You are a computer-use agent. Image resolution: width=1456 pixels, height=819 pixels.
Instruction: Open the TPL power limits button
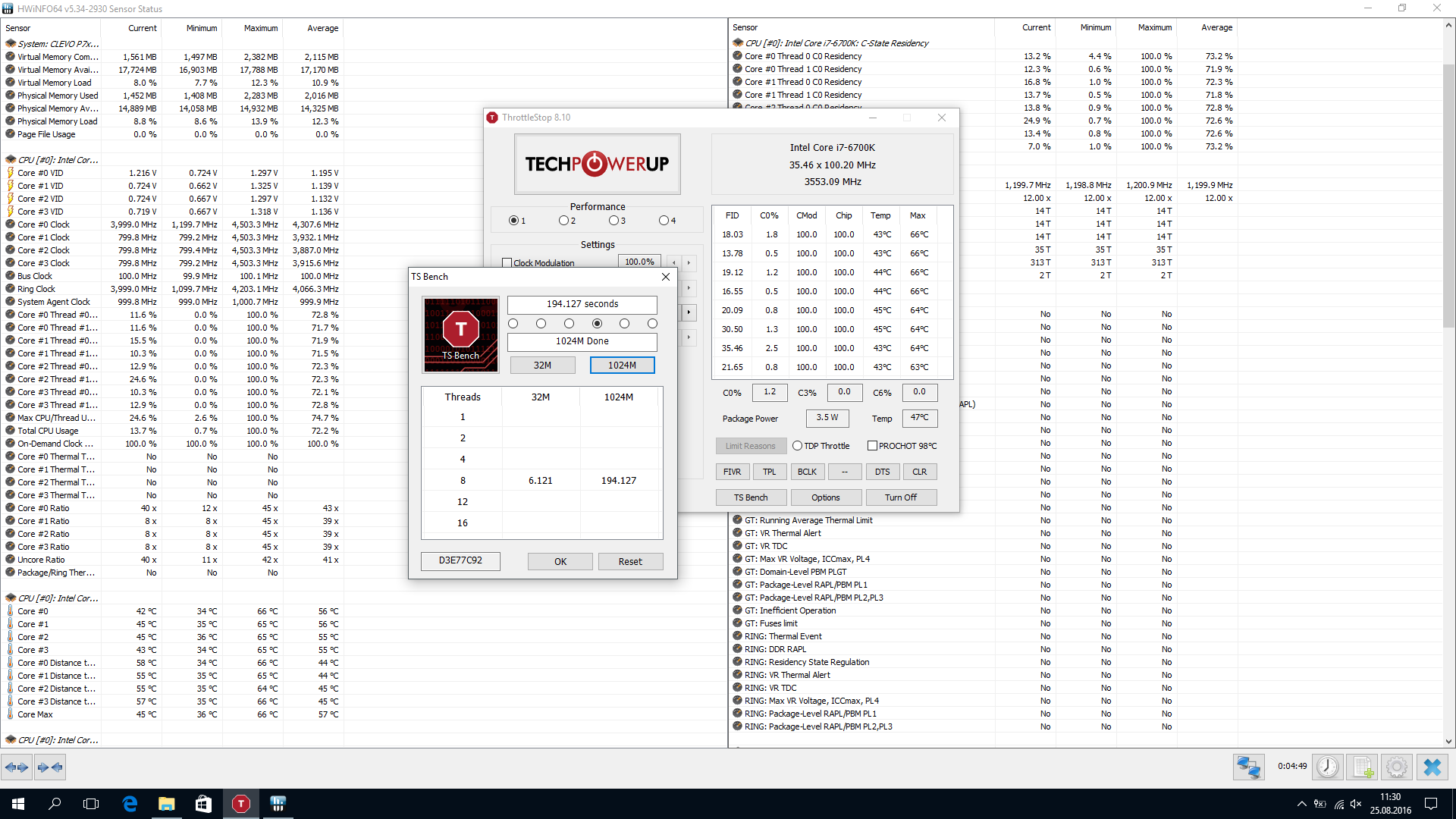click(x=770, y=472)
